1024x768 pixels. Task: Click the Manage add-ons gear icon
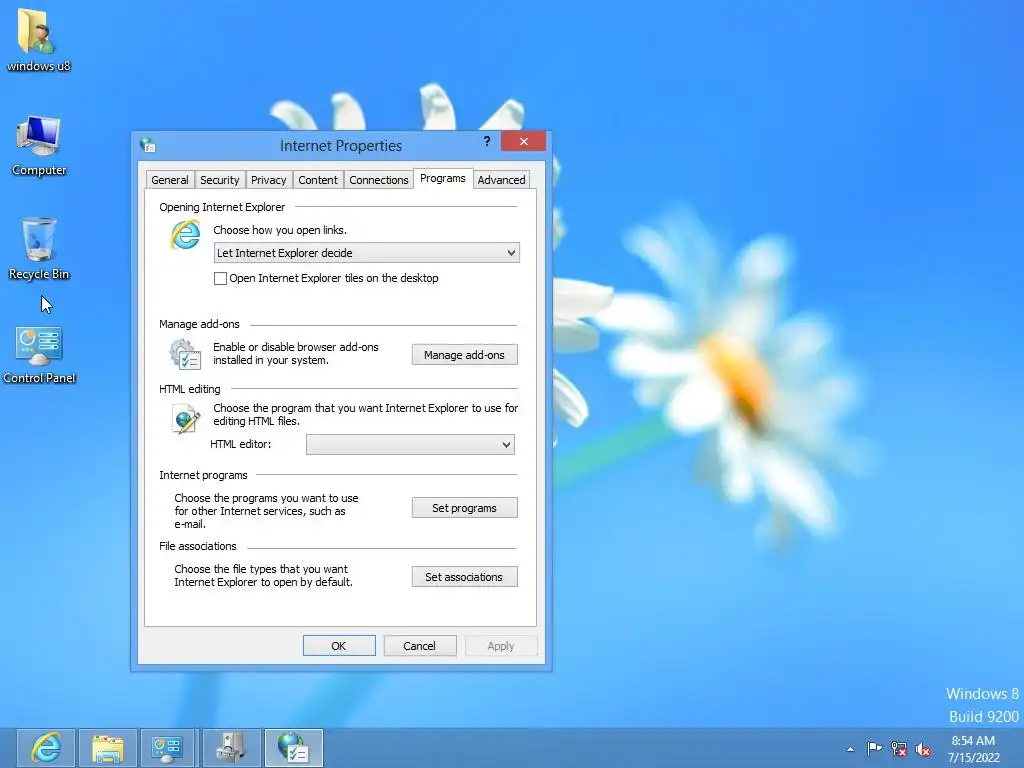pyautogui.click(x=185, y=354)
